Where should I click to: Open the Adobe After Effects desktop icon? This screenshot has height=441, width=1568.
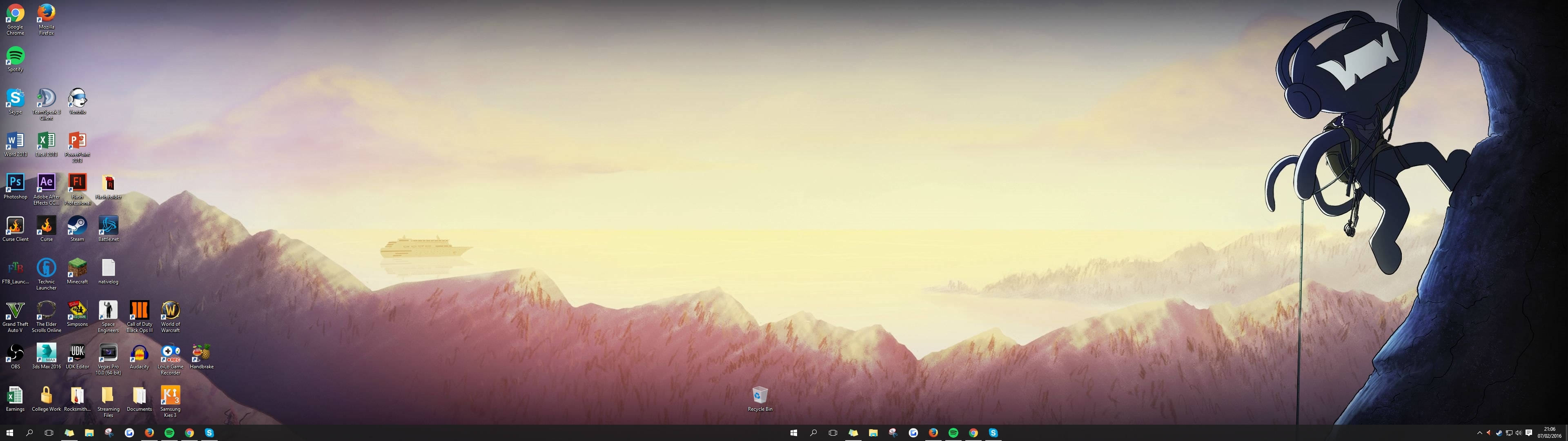[46, 183]
